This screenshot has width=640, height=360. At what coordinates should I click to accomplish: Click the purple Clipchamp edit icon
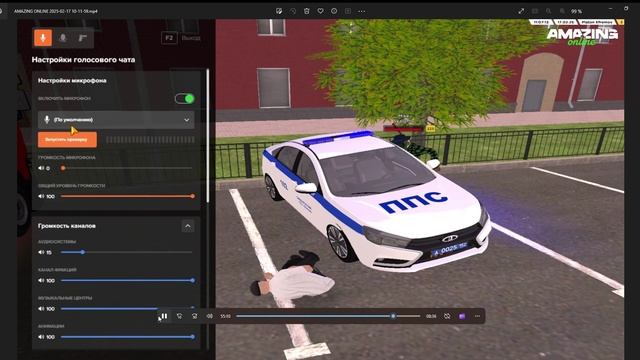coord(462,316)
